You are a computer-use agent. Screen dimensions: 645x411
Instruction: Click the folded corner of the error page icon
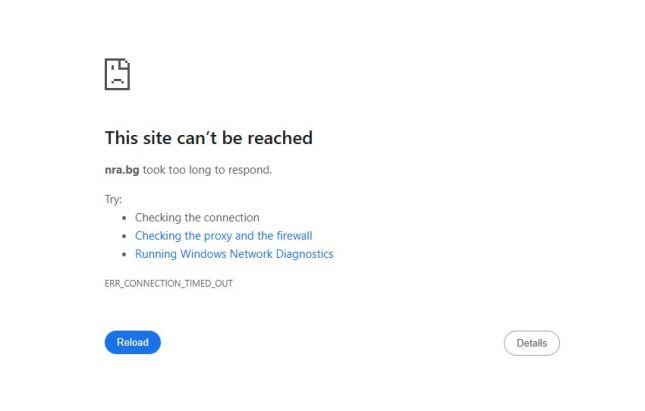(125, 63)
